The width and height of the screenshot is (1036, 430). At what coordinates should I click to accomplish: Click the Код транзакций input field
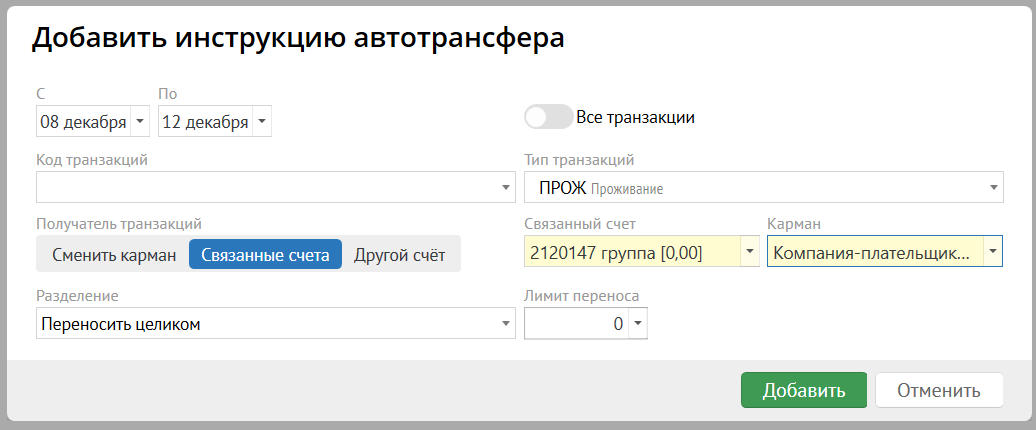click(267, 187)
